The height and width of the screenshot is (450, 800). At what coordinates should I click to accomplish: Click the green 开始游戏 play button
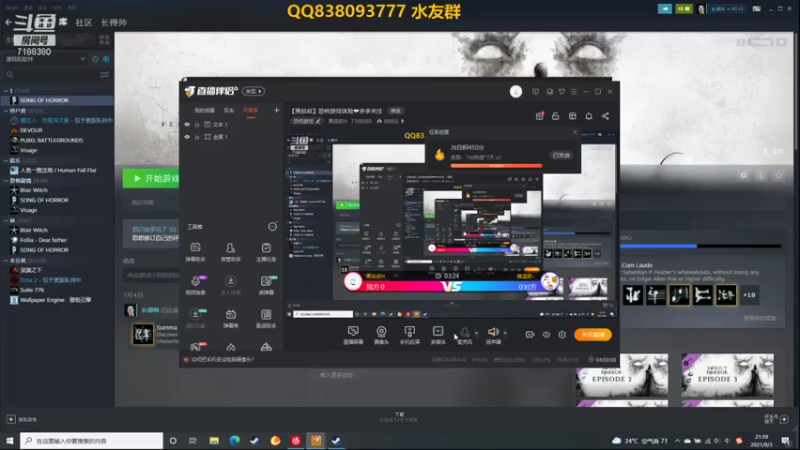pyautogui.click(x=152, y=179)
